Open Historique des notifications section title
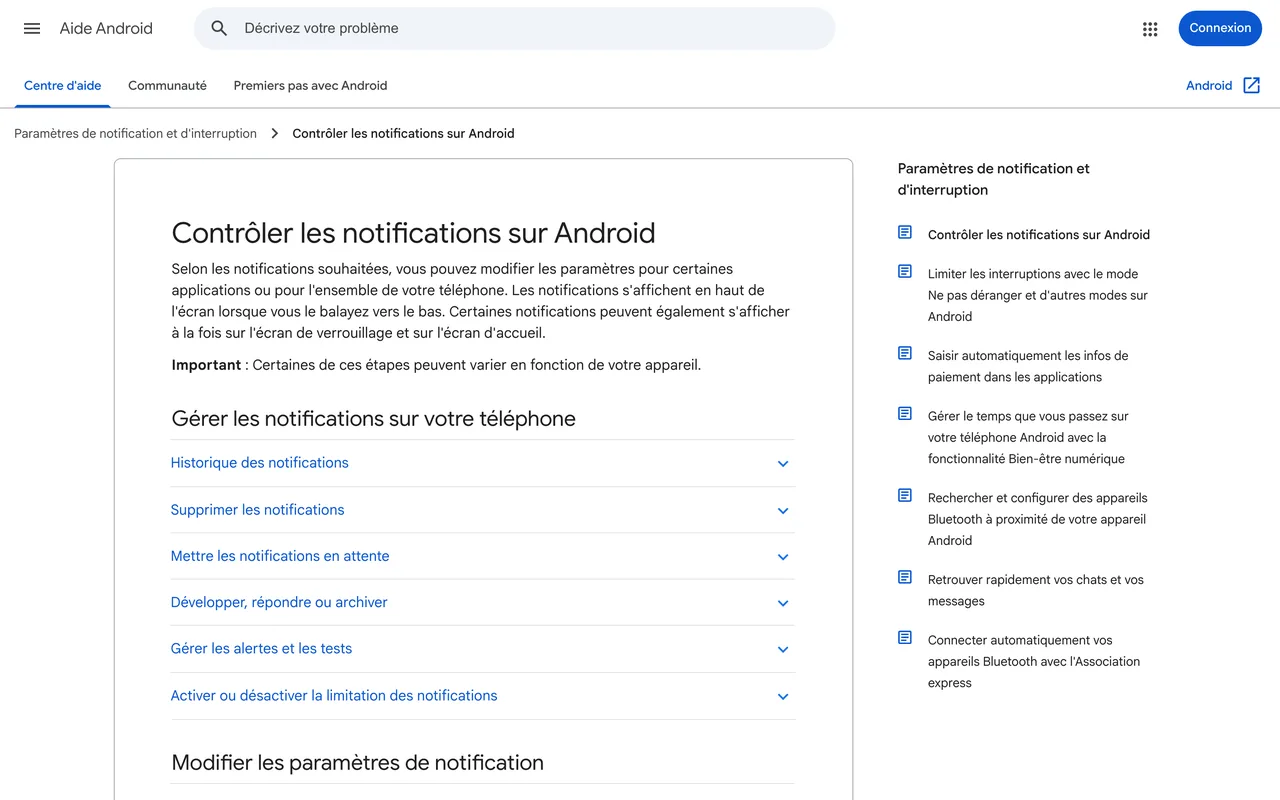Viewport: 1280px width, 800px height. (x=260, y=463)
